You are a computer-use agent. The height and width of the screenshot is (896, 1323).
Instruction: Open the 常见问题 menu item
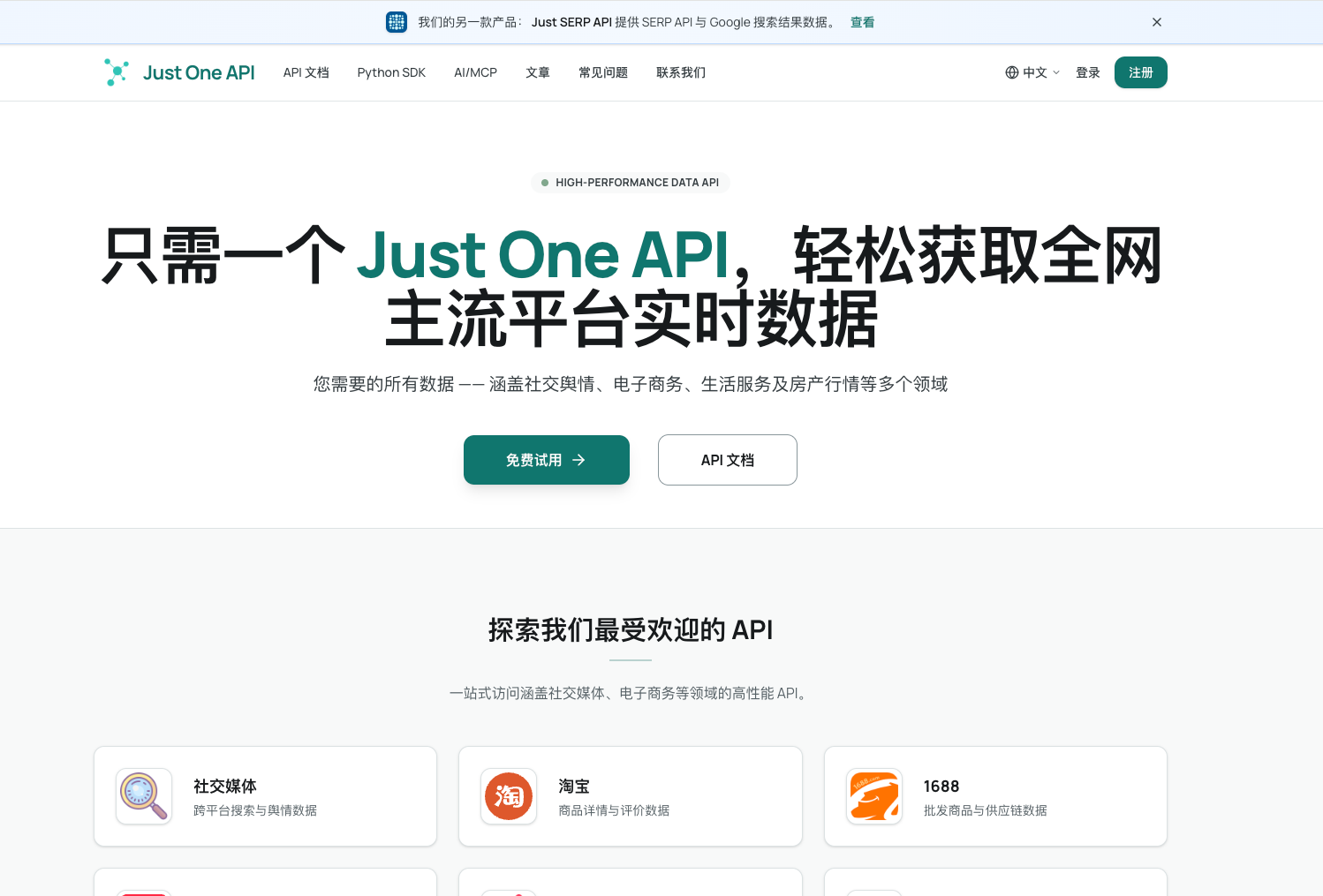click(x=603, y=72)
